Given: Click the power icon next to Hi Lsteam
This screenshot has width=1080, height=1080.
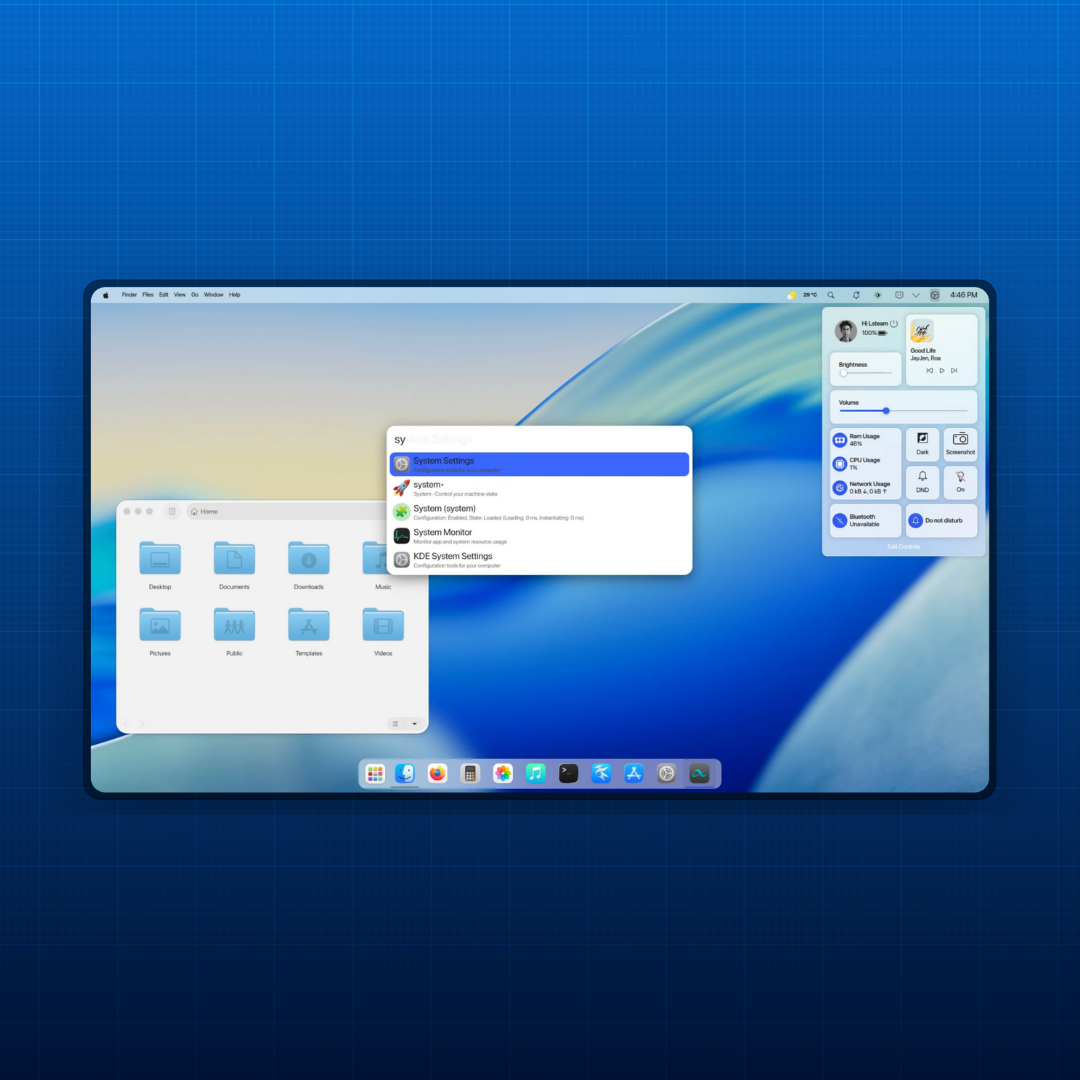Looking at the screenshot, I should coord(894,323).
